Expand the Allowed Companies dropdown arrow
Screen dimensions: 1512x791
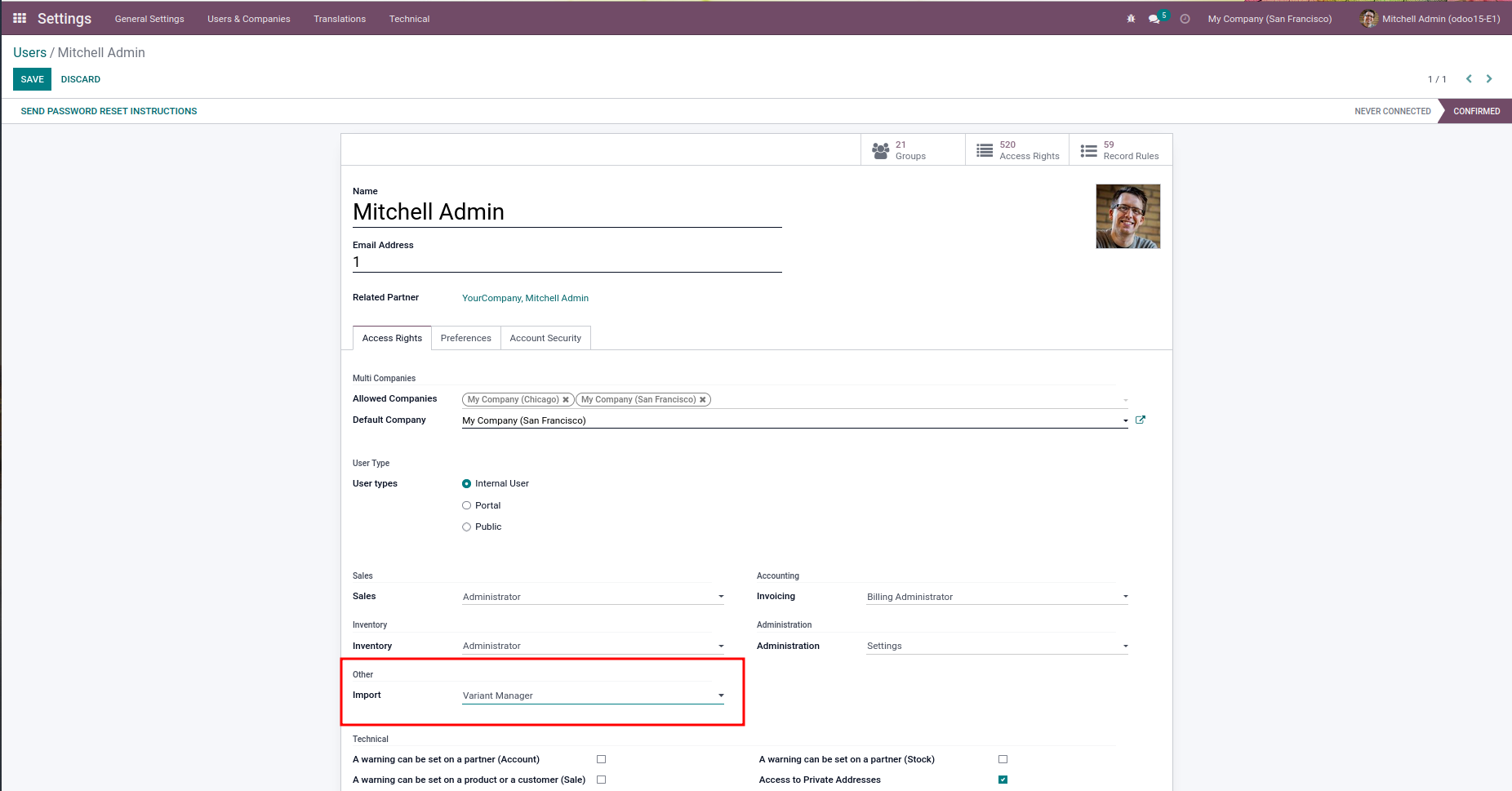1125,400
